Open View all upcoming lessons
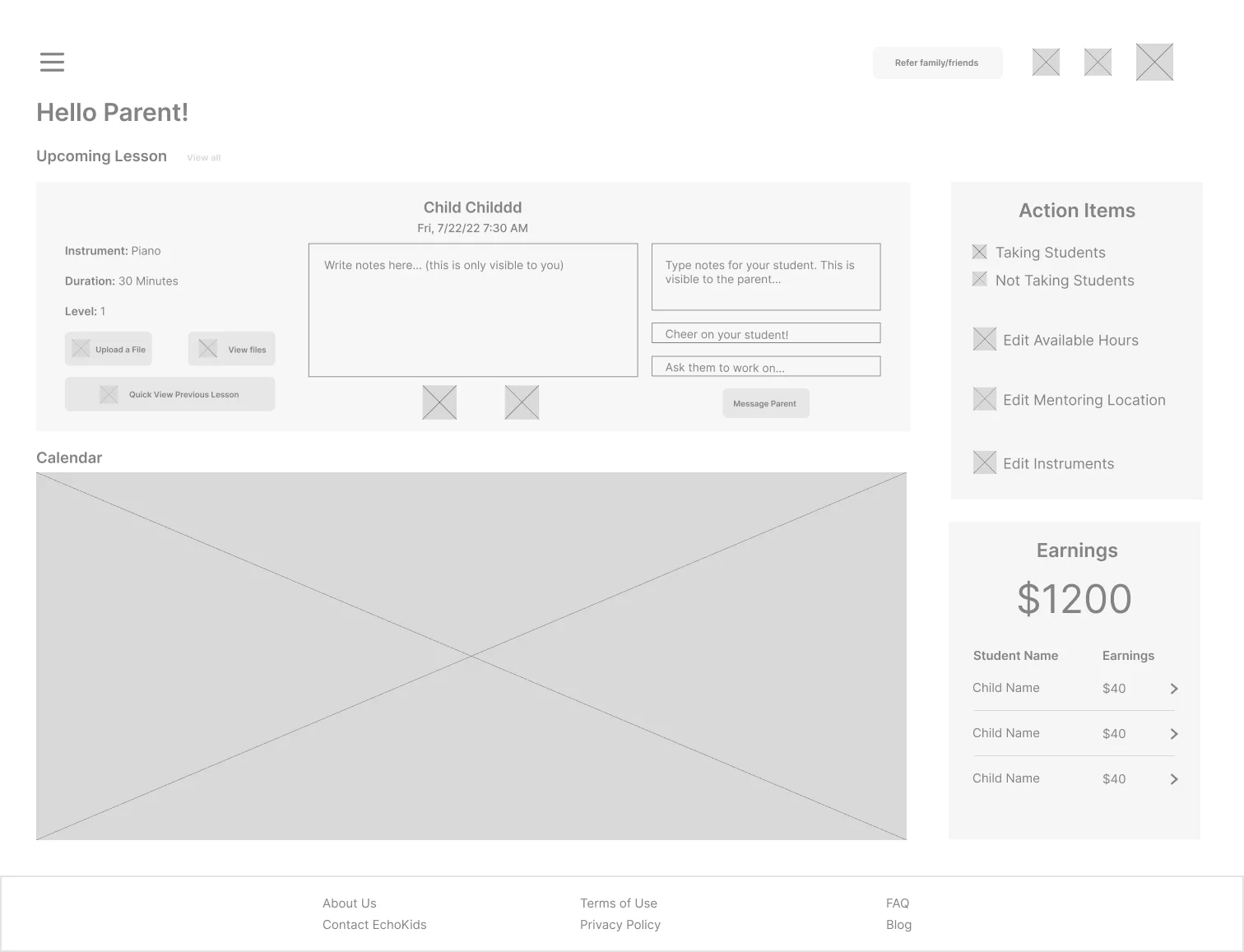The width and height of the screenshot is (1244, 952). [x=203, y=157]
